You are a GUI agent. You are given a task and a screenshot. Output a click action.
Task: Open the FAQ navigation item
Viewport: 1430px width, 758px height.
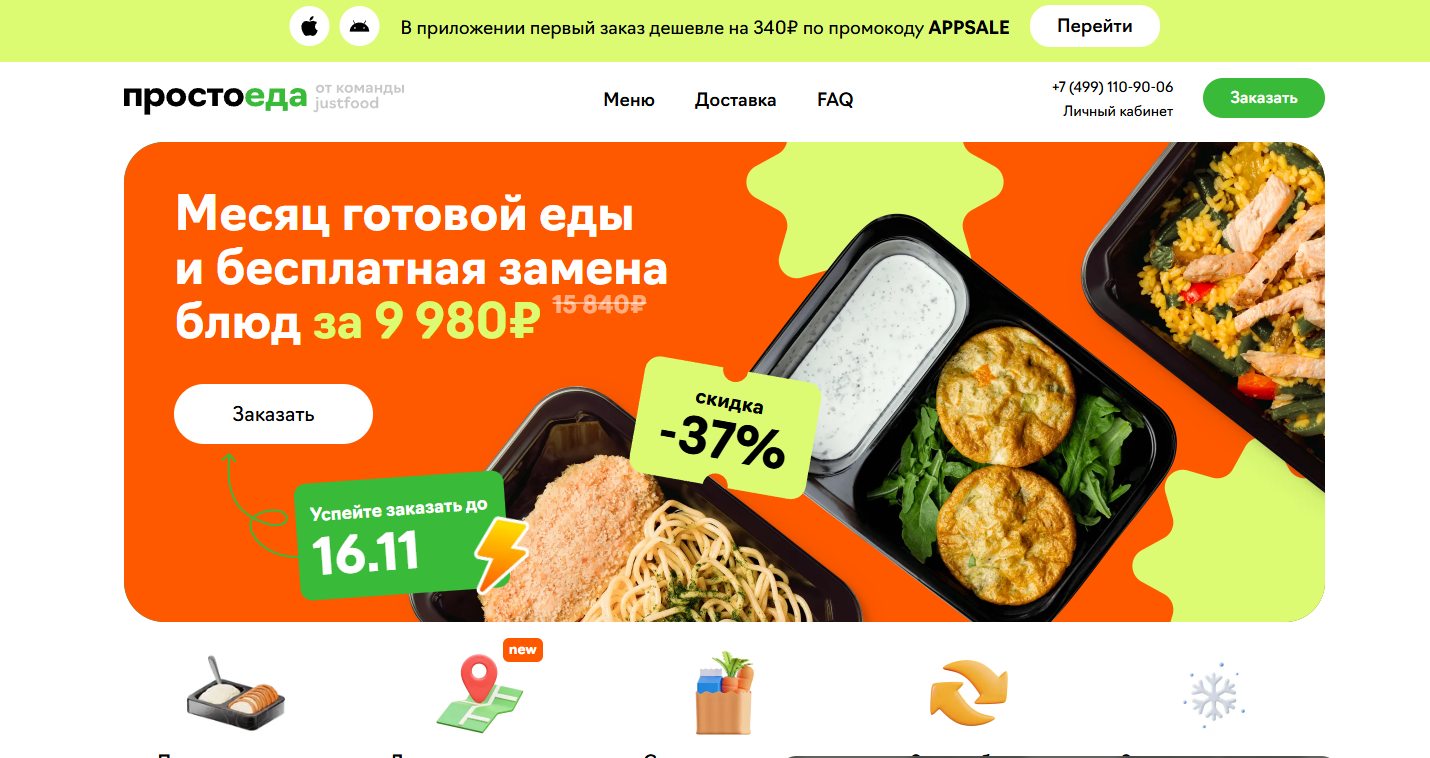tap(835, 100)
